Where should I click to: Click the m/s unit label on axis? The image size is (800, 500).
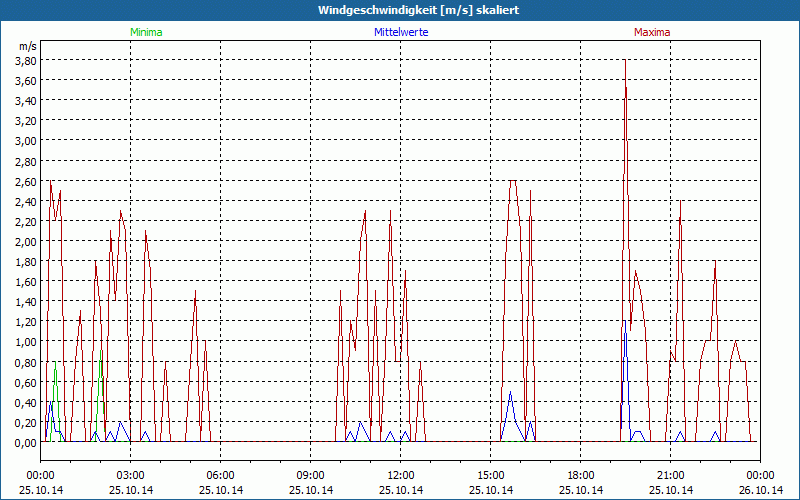point(28,46)
